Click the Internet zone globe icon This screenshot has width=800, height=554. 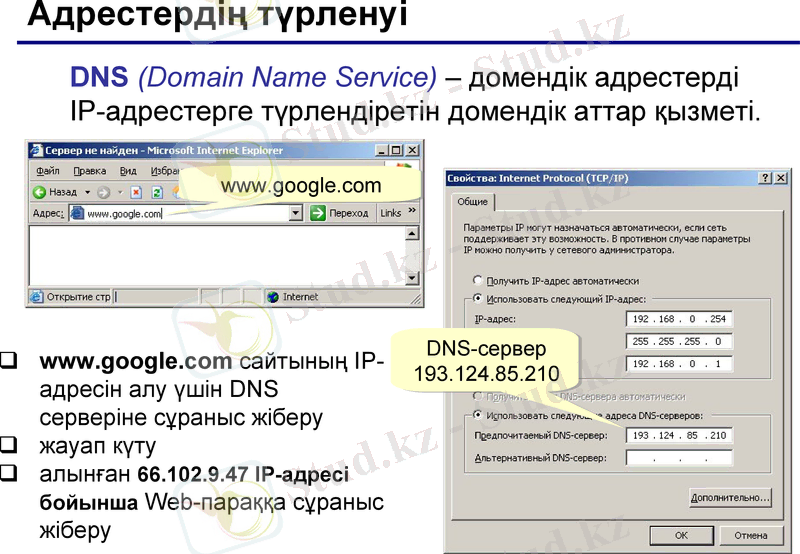click(x=273, y=297)
